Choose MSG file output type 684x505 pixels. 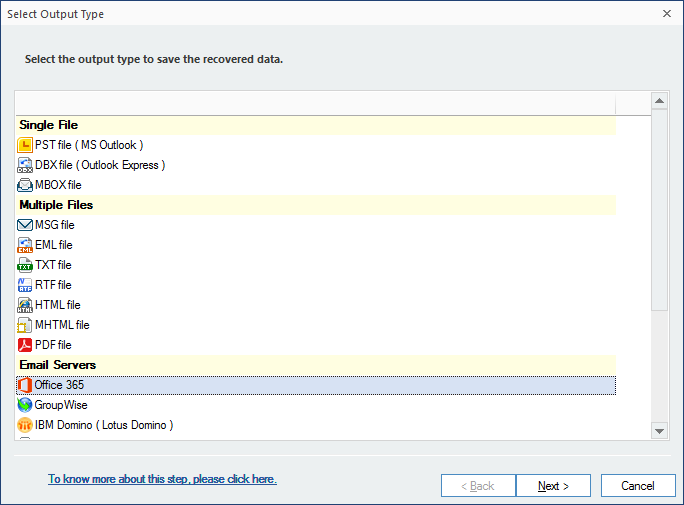coord(316,225)
